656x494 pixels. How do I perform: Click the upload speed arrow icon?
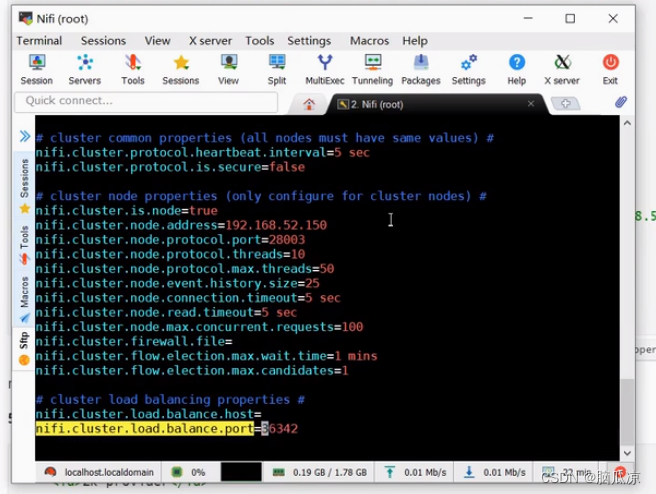pyautogui.click(x=390, y=472)
